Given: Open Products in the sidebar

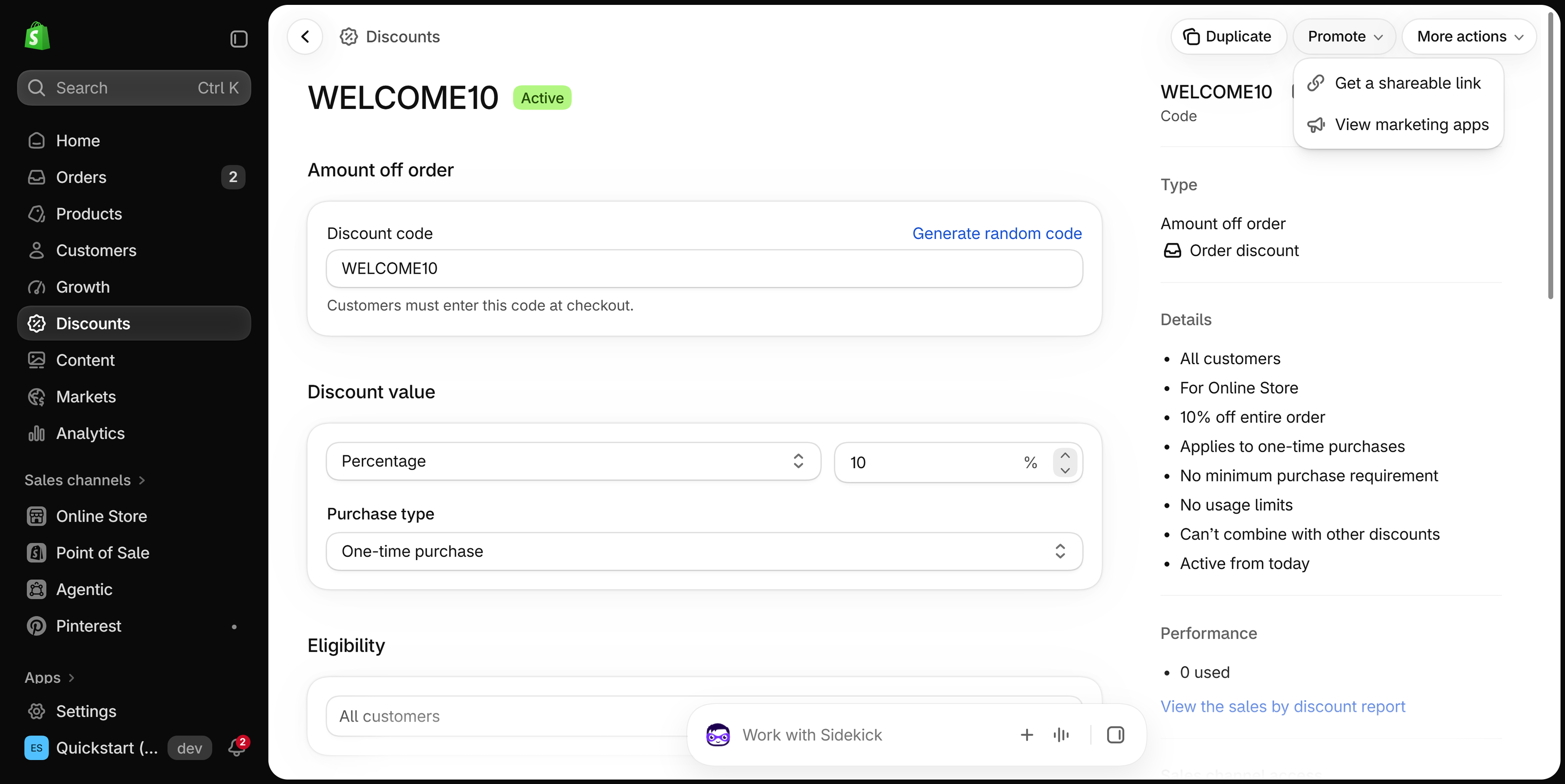Looking at the screenshot, I should pyautogui.click(x=134, y=214).
